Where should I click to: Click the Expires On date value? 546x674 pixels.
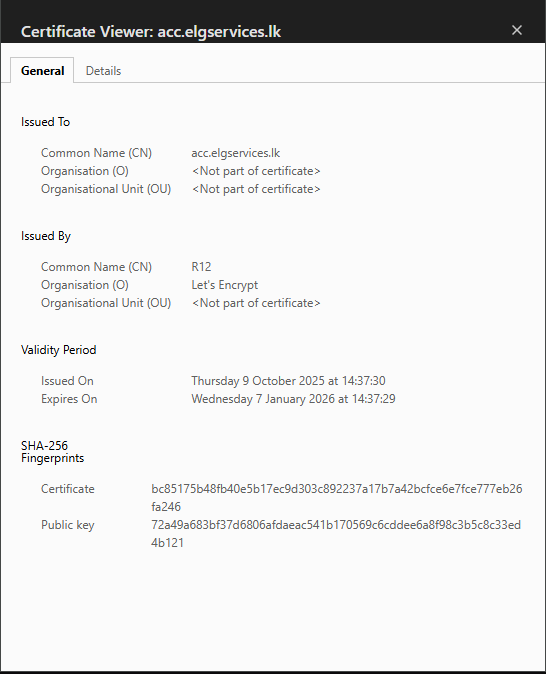pyautogui.click(x=293, y=399)
